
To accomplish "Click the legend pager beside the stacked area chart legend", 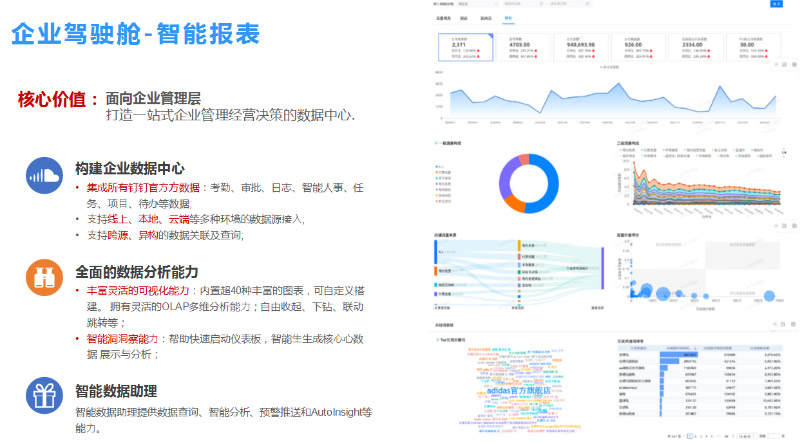I will [x=784, y=152].
